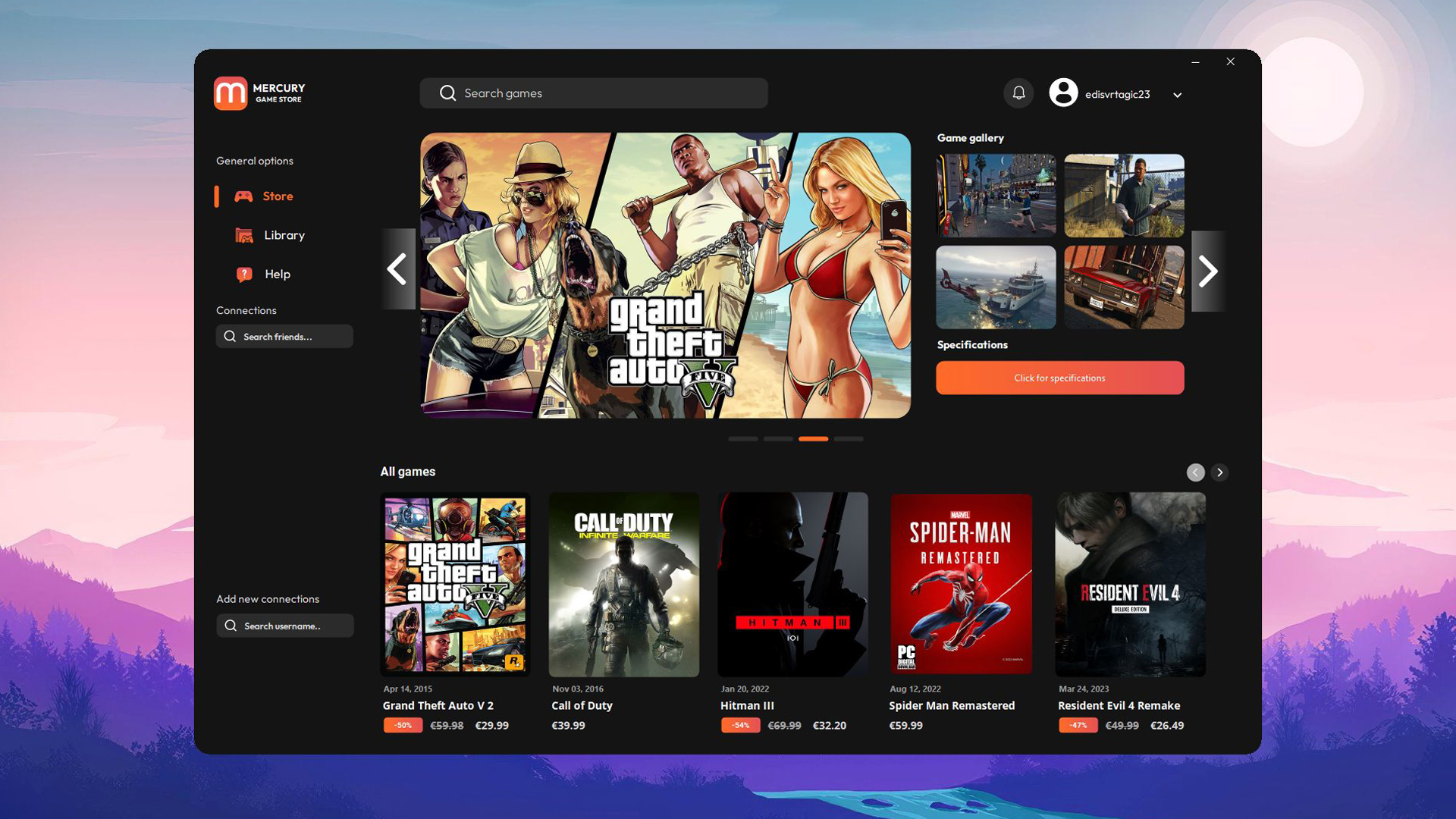Viewport: 1456px width, 819px height.
Task: Expand the edisvrtagic23 account dropdown
Action: click(1177, 96)
